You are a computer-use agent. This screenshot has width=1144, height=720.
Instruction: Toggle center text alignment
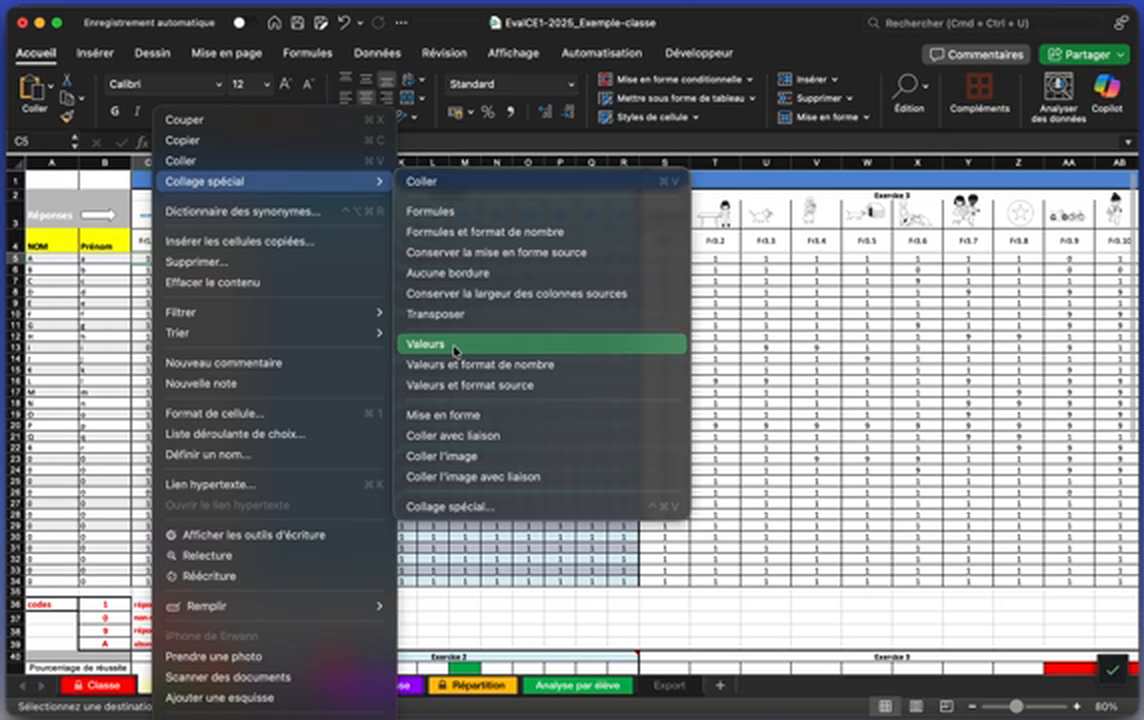[x=367, y=95]
